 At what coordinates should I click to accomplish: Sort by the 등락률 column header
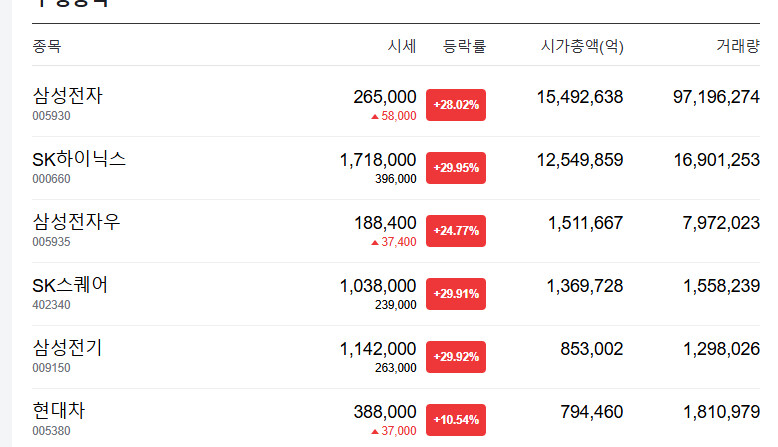click(464, 46)
